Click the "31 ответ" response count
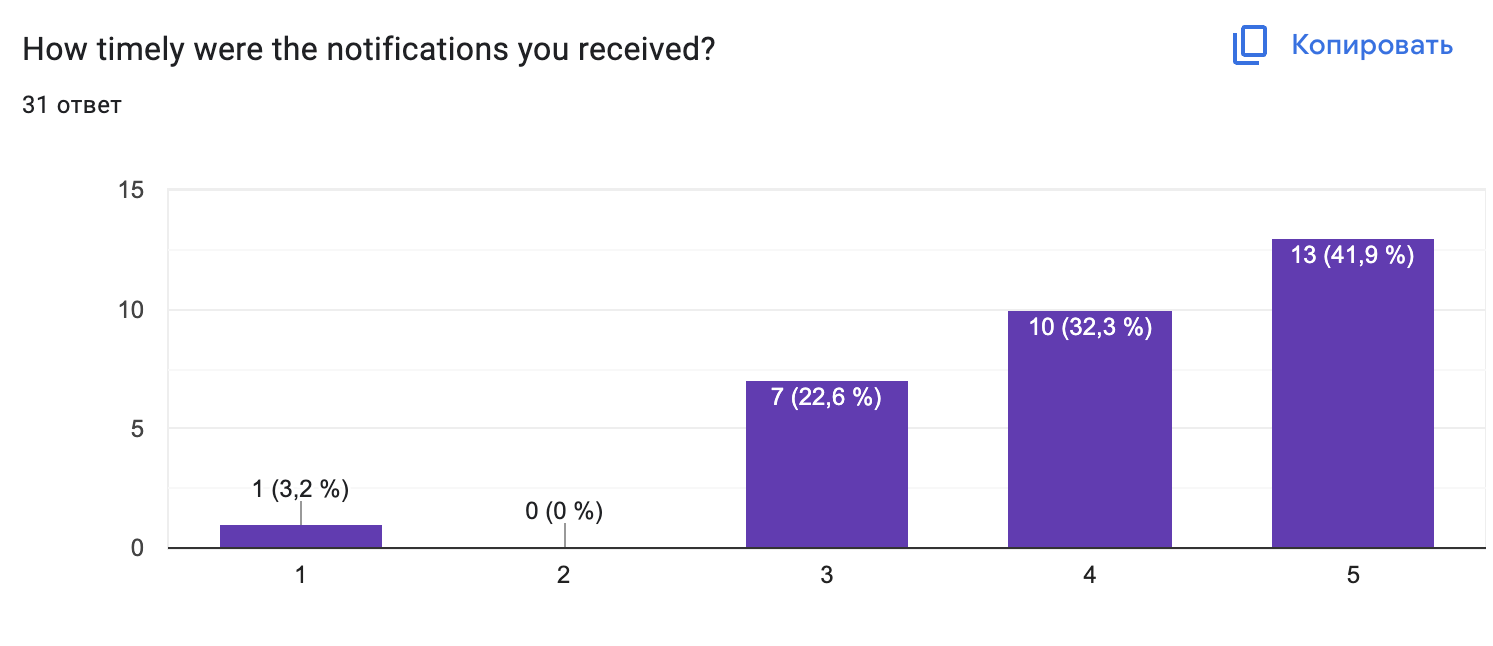The width and height of the screenshot is (1493, 646). click(72, 104)
